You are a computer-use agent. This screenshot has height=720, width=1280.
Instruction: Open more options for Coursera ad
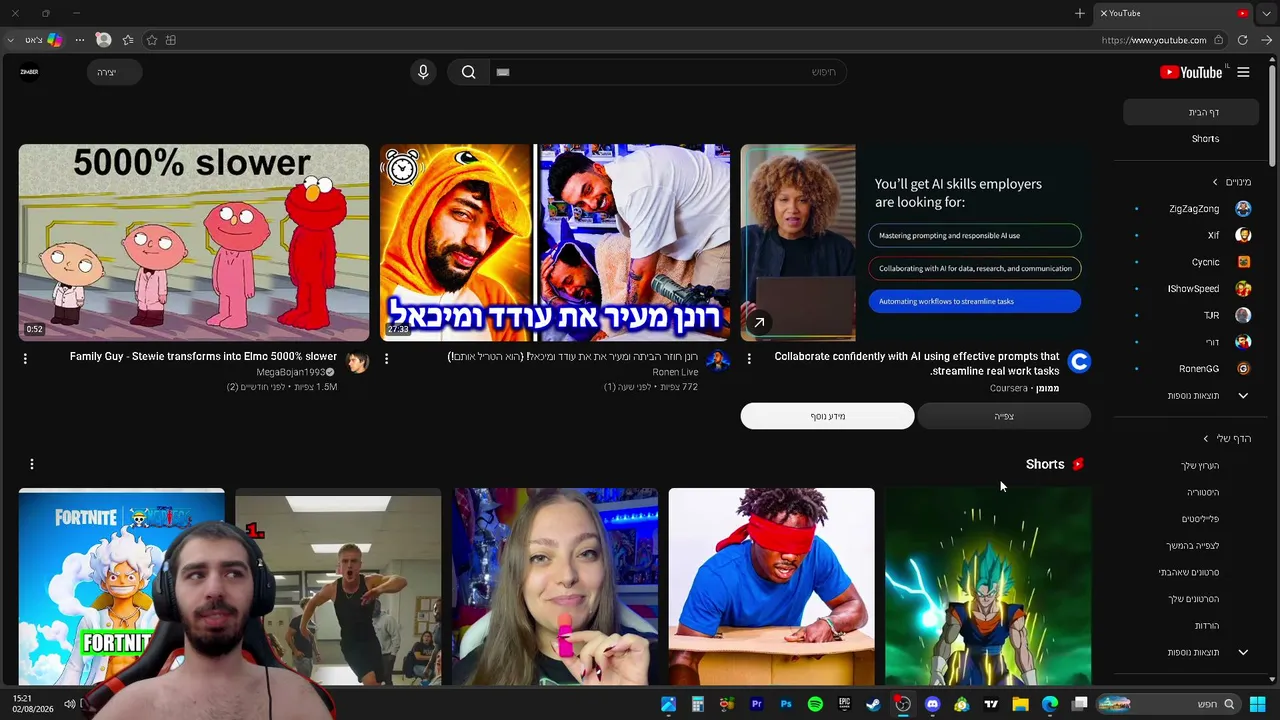click(749, 358)
